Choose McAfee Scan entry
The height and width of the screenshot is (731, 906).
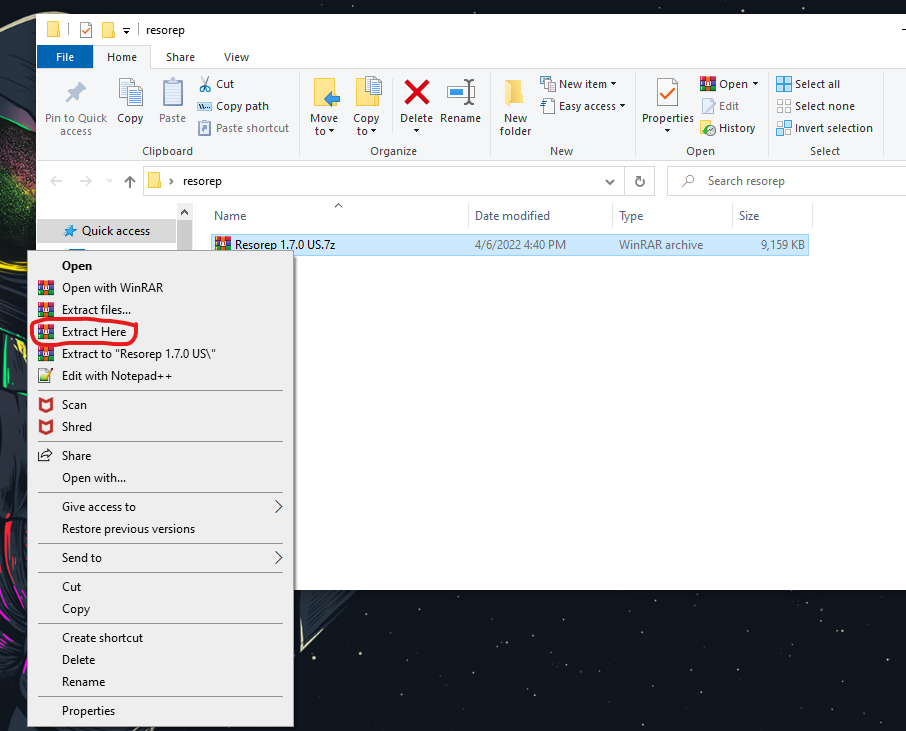pyautogui.click(x=161, y=405)
